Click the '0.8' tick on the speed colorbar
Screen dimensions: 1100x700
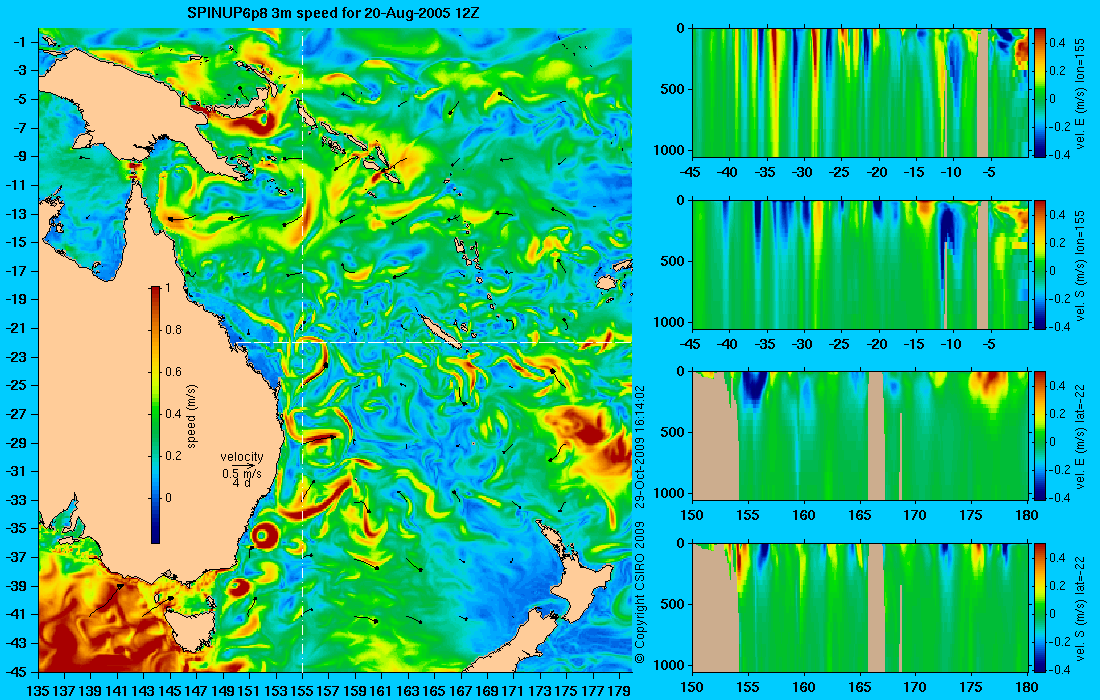(x=173, y=330)
